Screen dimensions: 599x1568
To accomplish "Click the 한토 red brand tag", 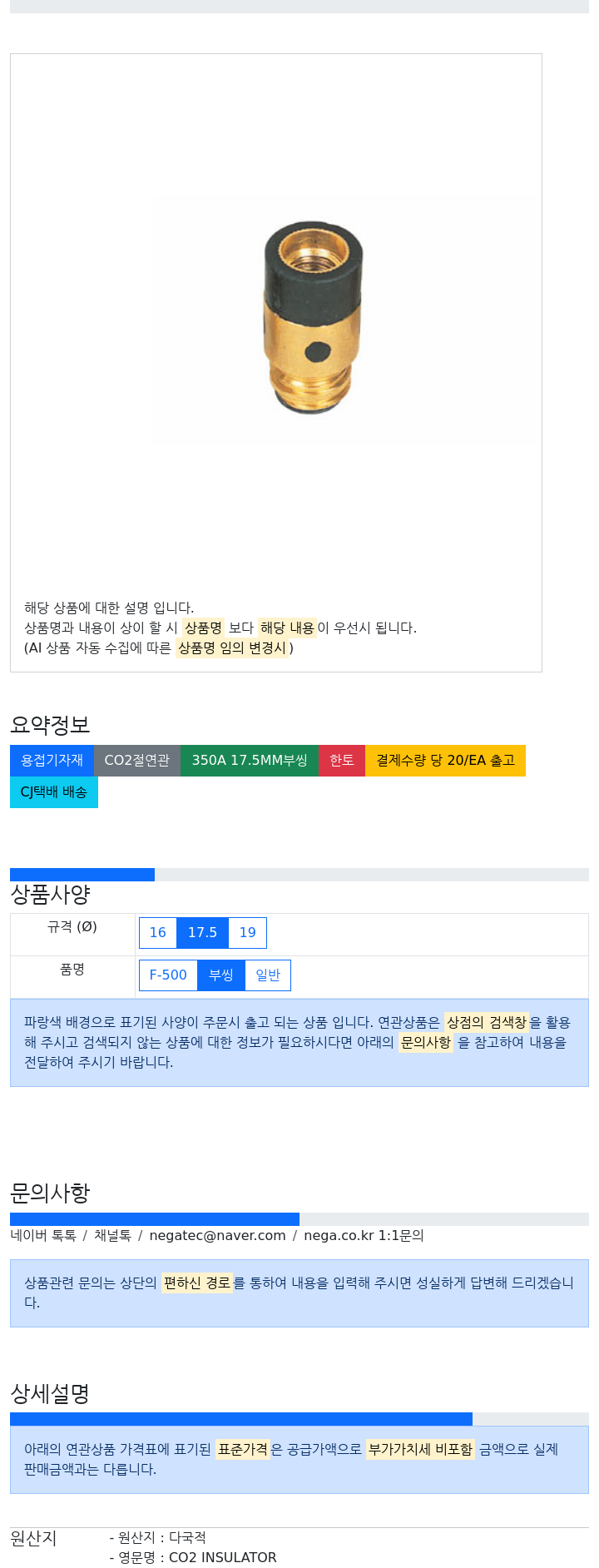I will [342, 761].
